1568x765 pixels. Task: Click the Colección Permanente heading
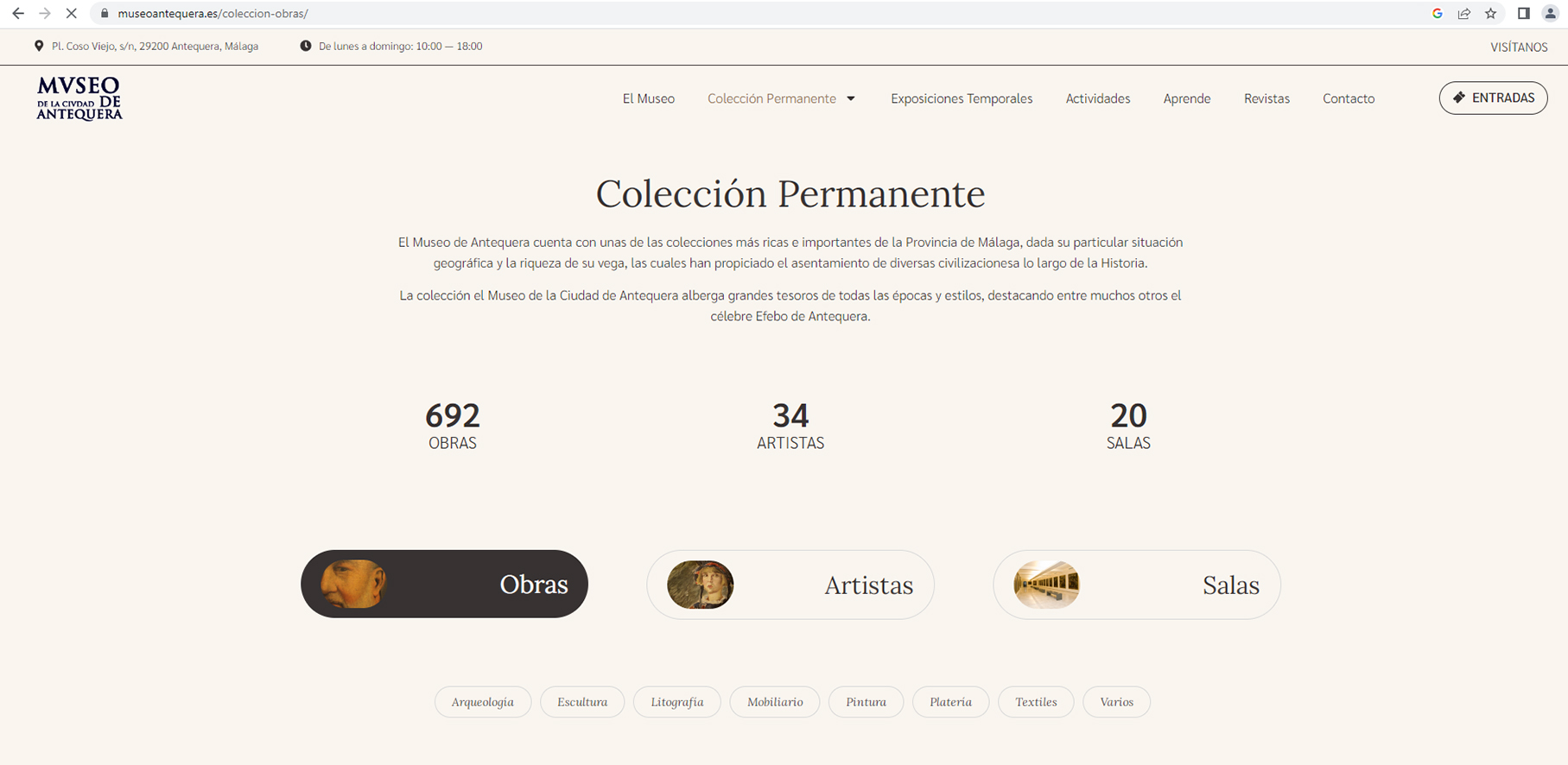point(790,193)
